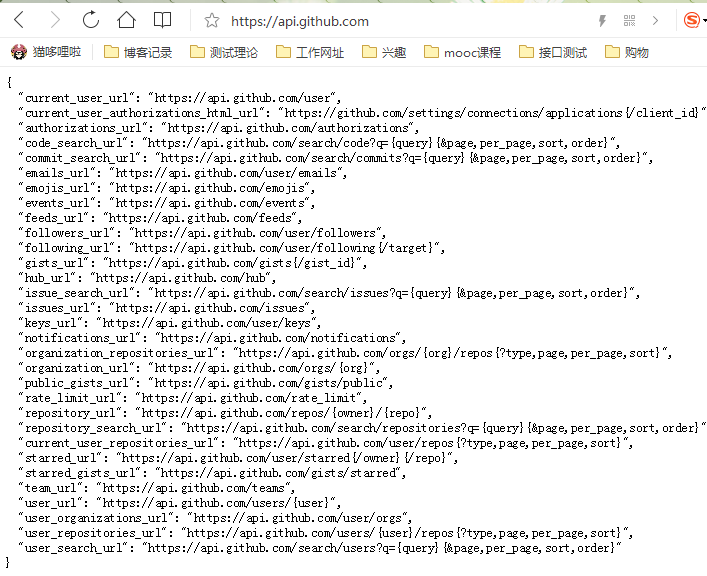Screen dimensions: 707x576
Task: Open the mooc课程 bookmark folder
Action: click(463, 52)
